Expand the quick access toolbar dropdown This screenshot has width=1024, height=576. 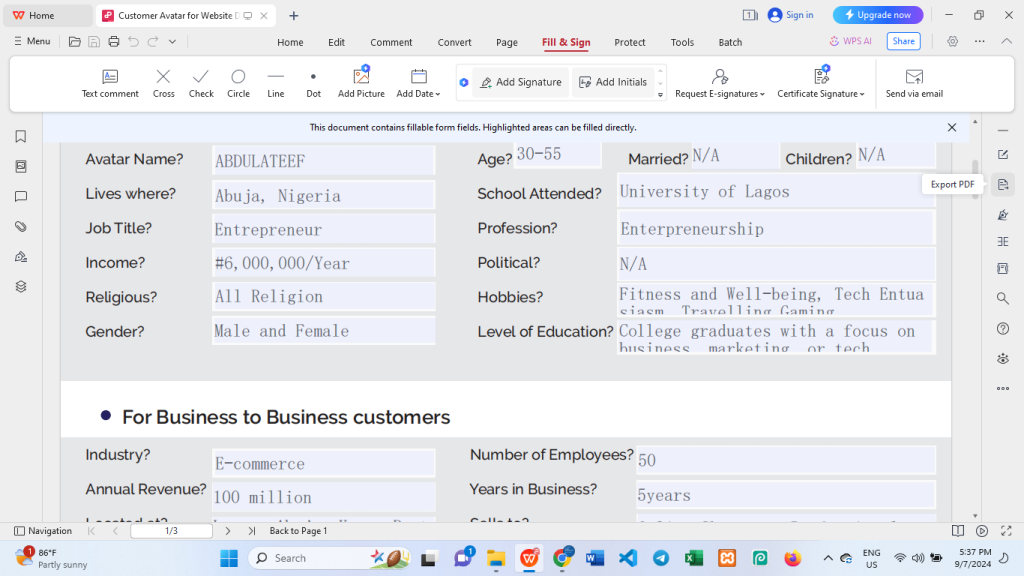point(172,42)
